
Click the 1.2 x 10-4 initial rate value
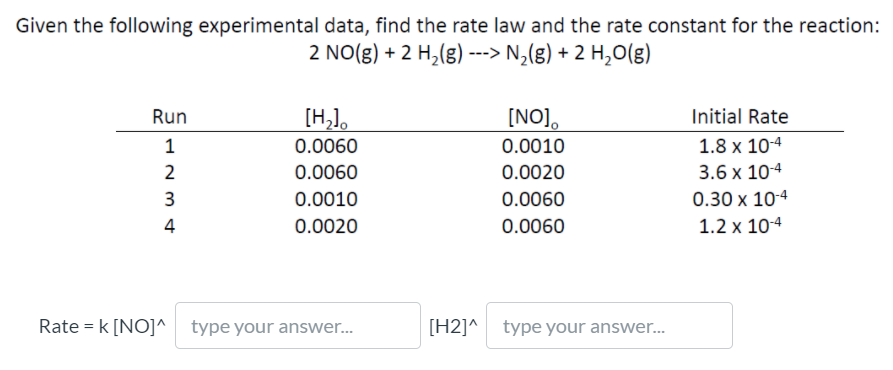[x=740, y=225]
